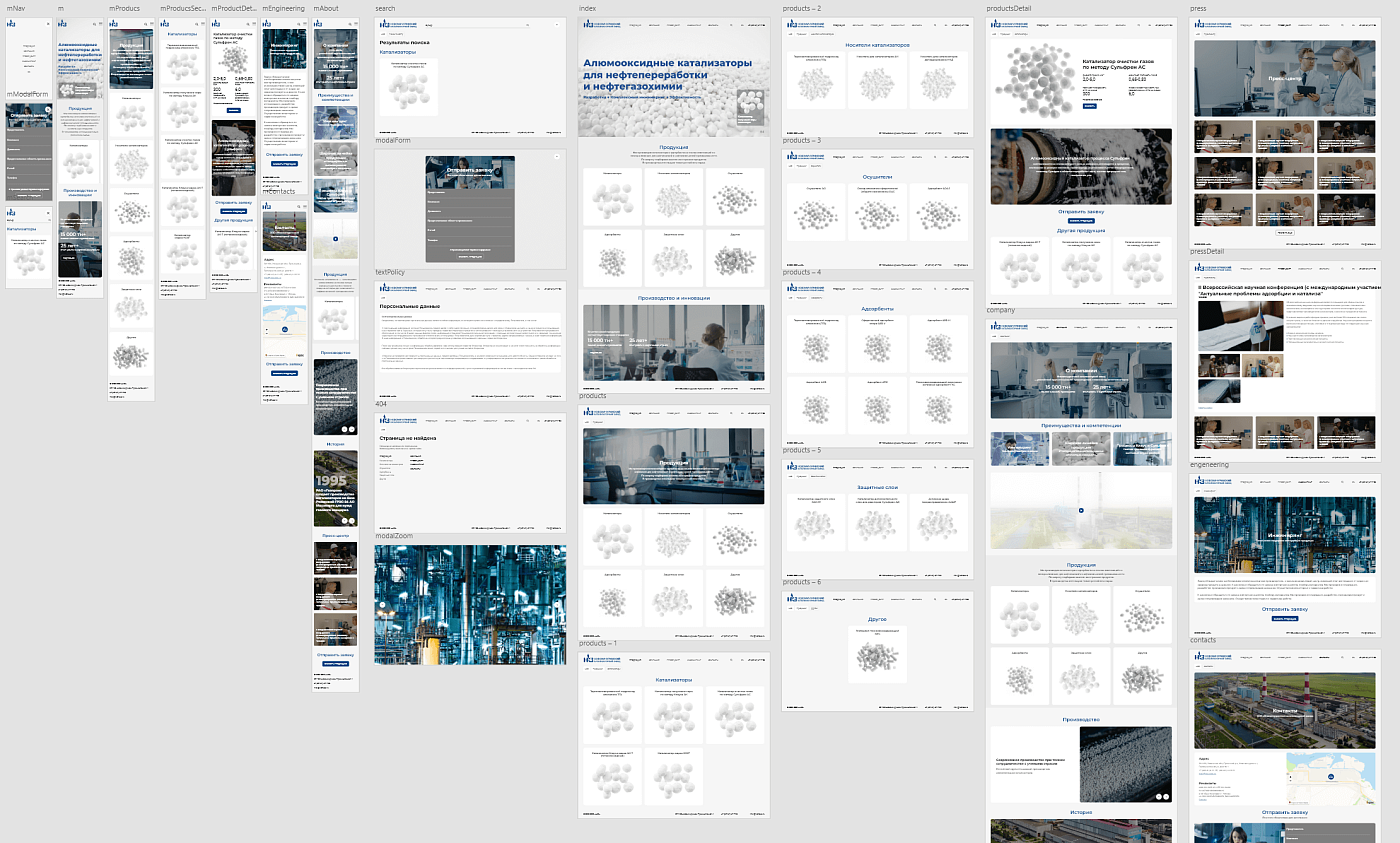Click Носители катализаторов heading in products – 2
Viewport: 1400px width, 843px height.
click(877, 45)
